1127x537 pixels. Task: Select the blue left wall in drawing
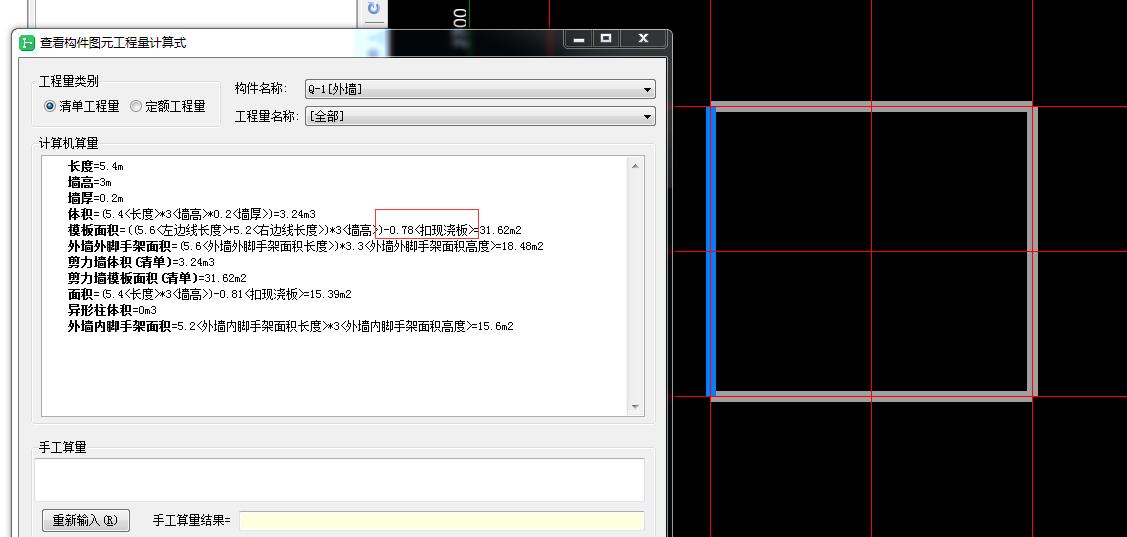coord(711,251)
